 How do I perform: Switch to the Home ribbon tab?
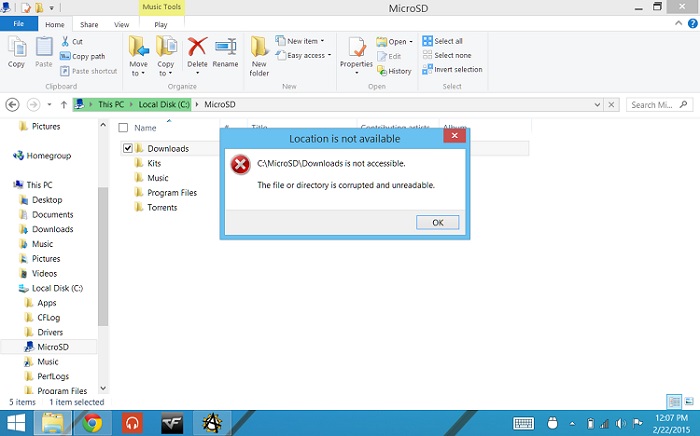54,25
